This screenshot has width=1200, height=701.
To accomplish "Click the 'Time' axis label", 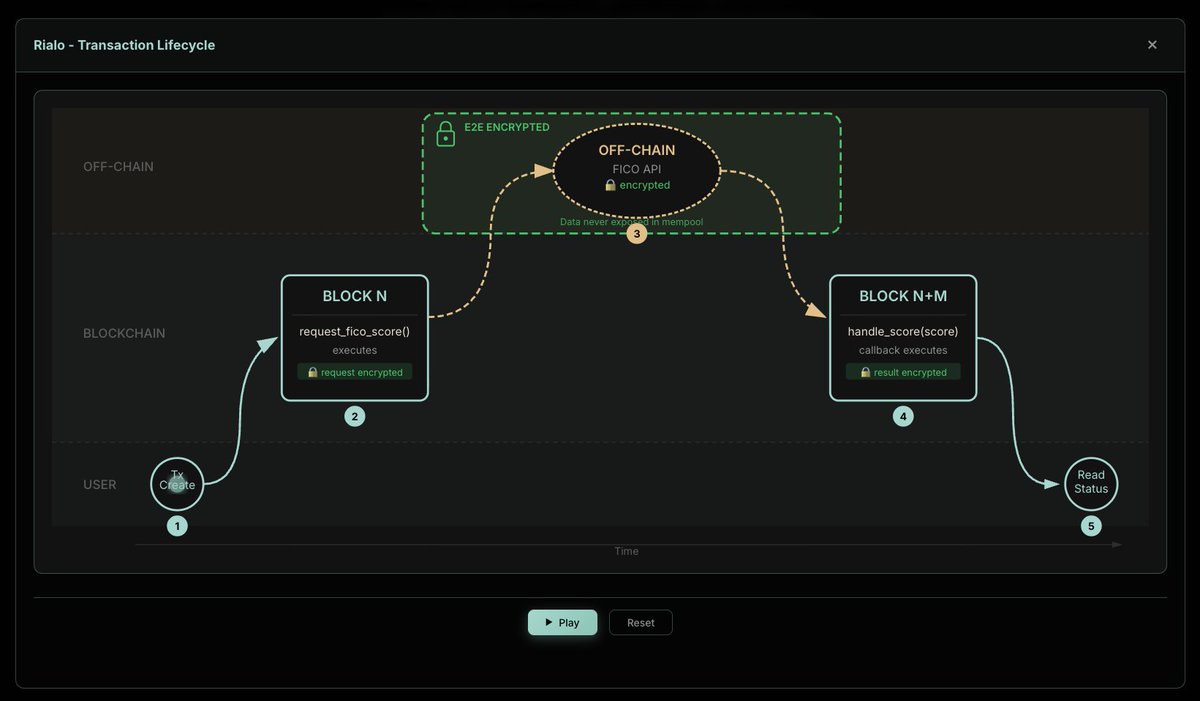I will (x=626, y=551).
